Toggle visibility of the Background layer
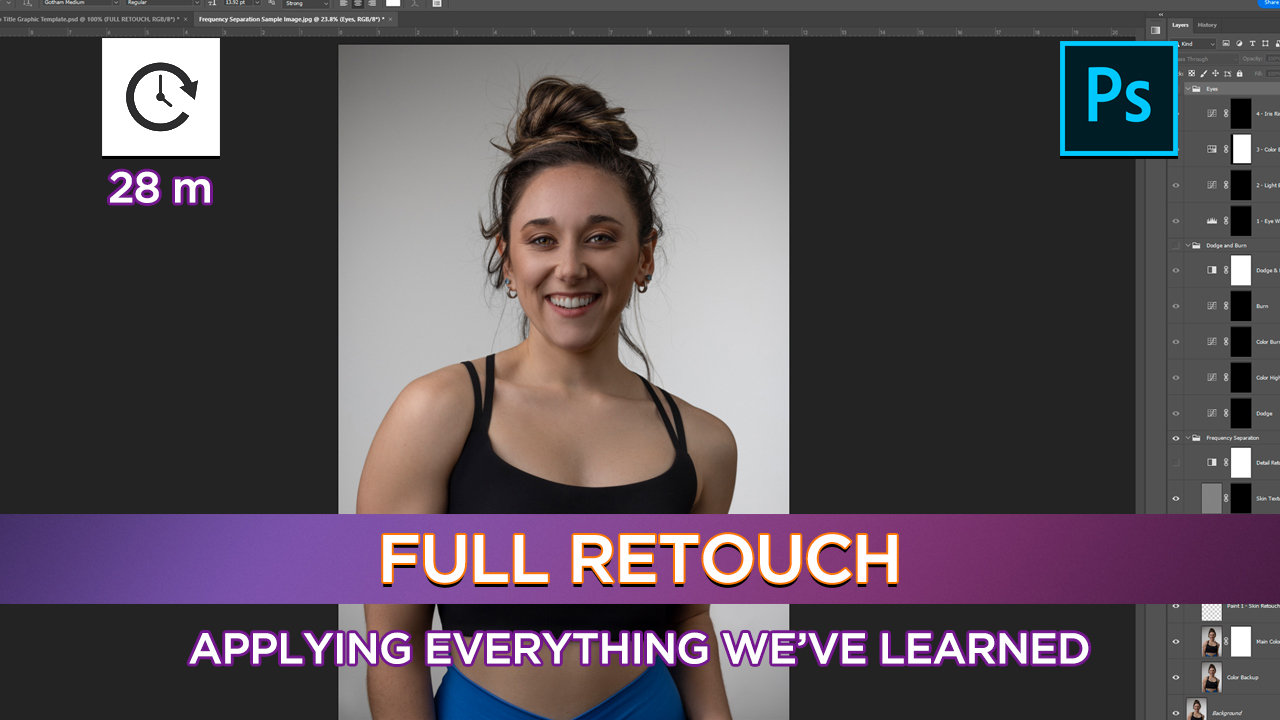The height and width of the screenshot is (720, 1280). pos(1175,714)
